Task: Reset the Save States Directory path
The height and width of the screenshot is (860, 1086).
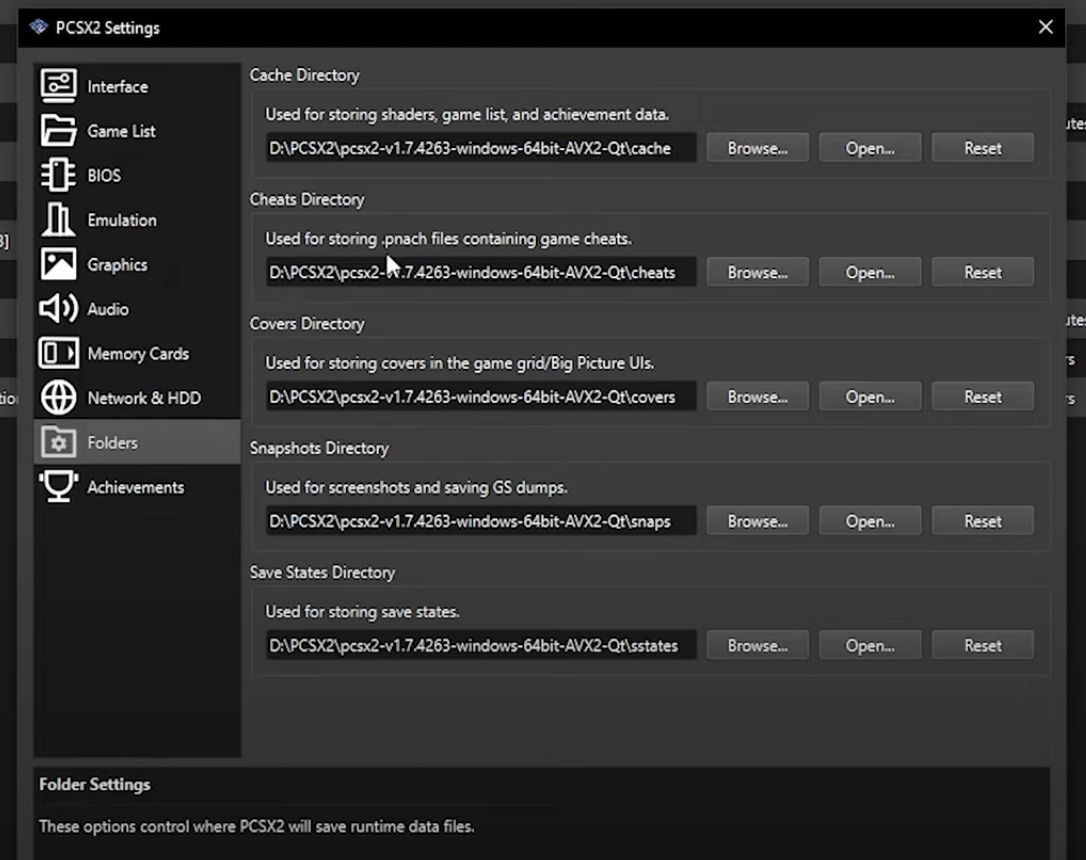Action: pos(982,646)
